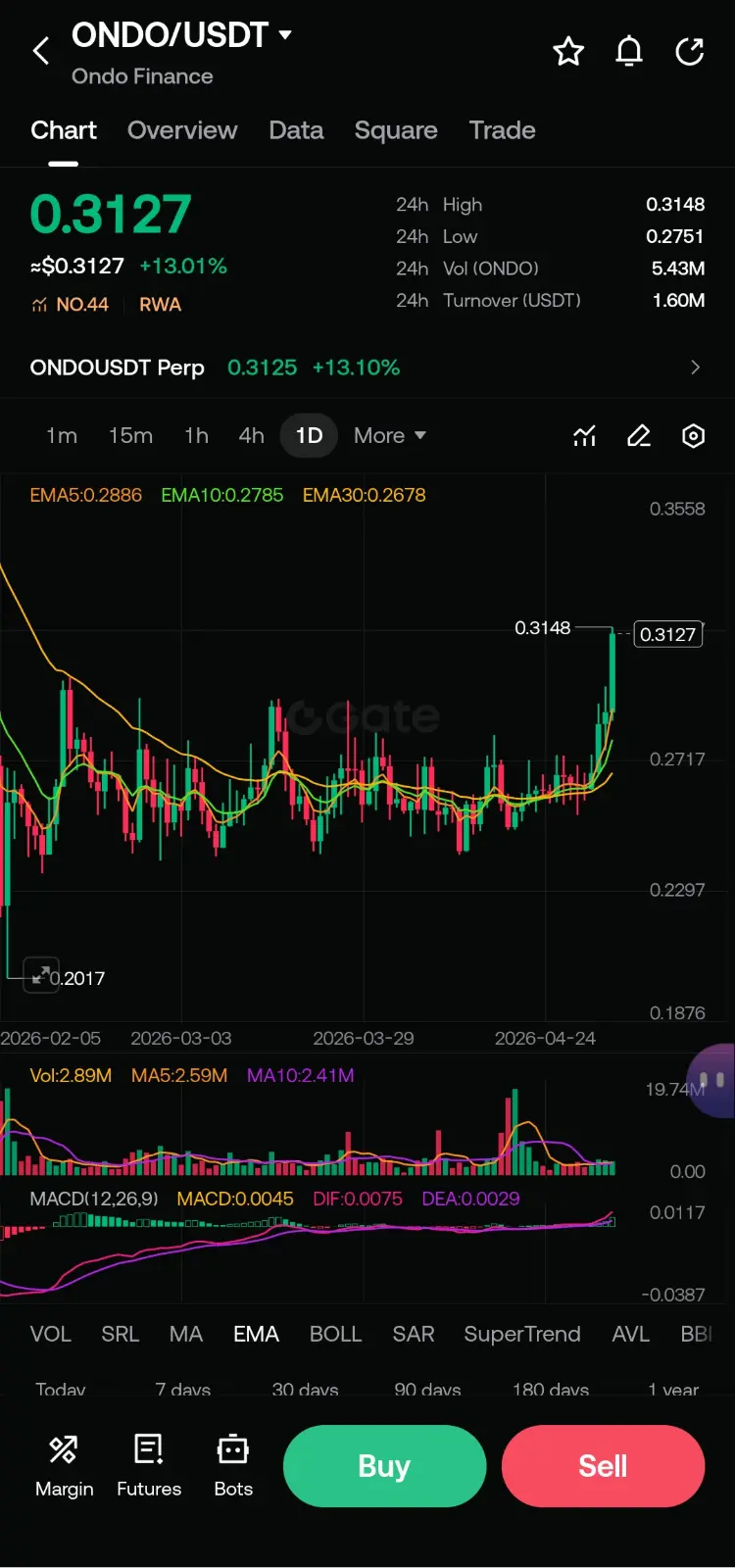Add ONDO/USDT to favorites star
Viewport: 735px width, 1568px height.
pyautogui.click(x=568, y=51)
